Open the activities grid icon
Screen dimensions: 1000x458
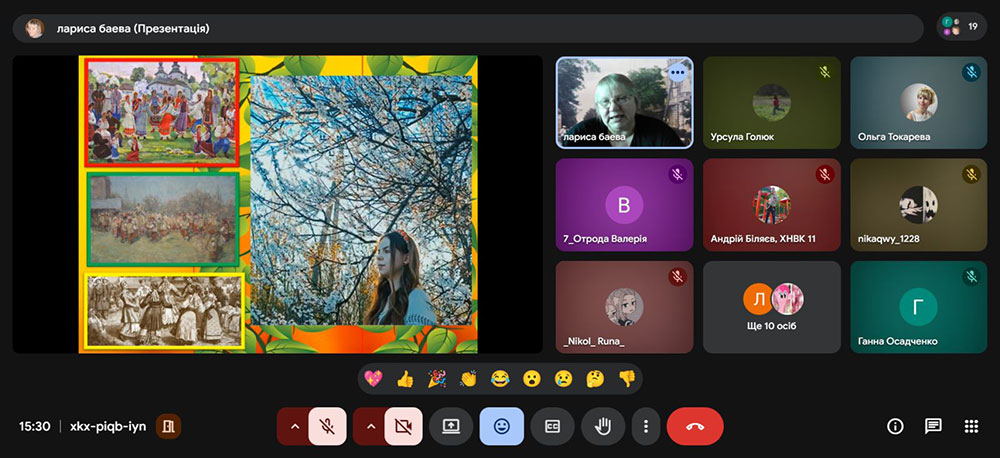point(970,426)
